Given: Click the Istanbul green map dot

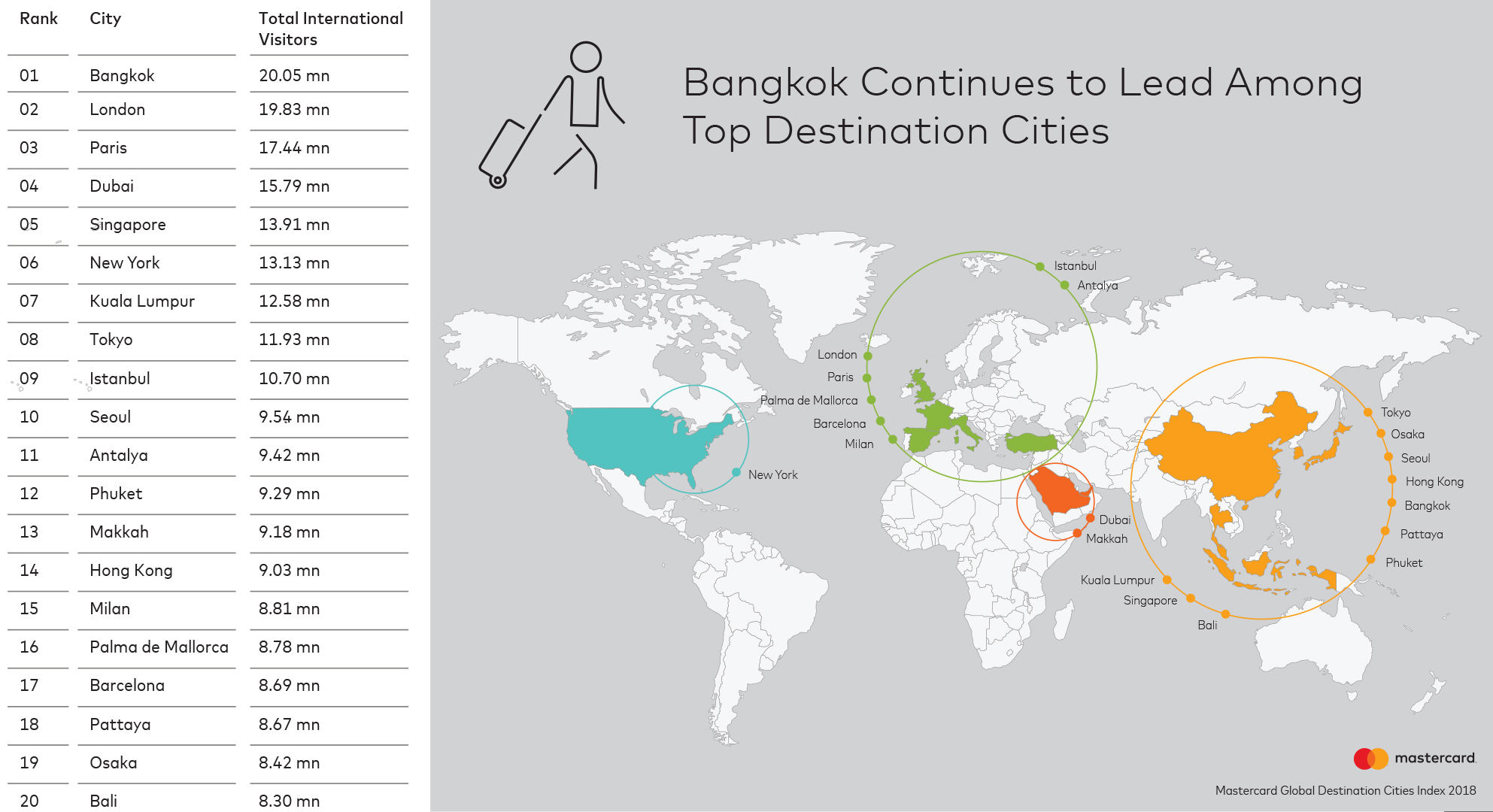Looking at the screenshot, I should (1039, 267).
